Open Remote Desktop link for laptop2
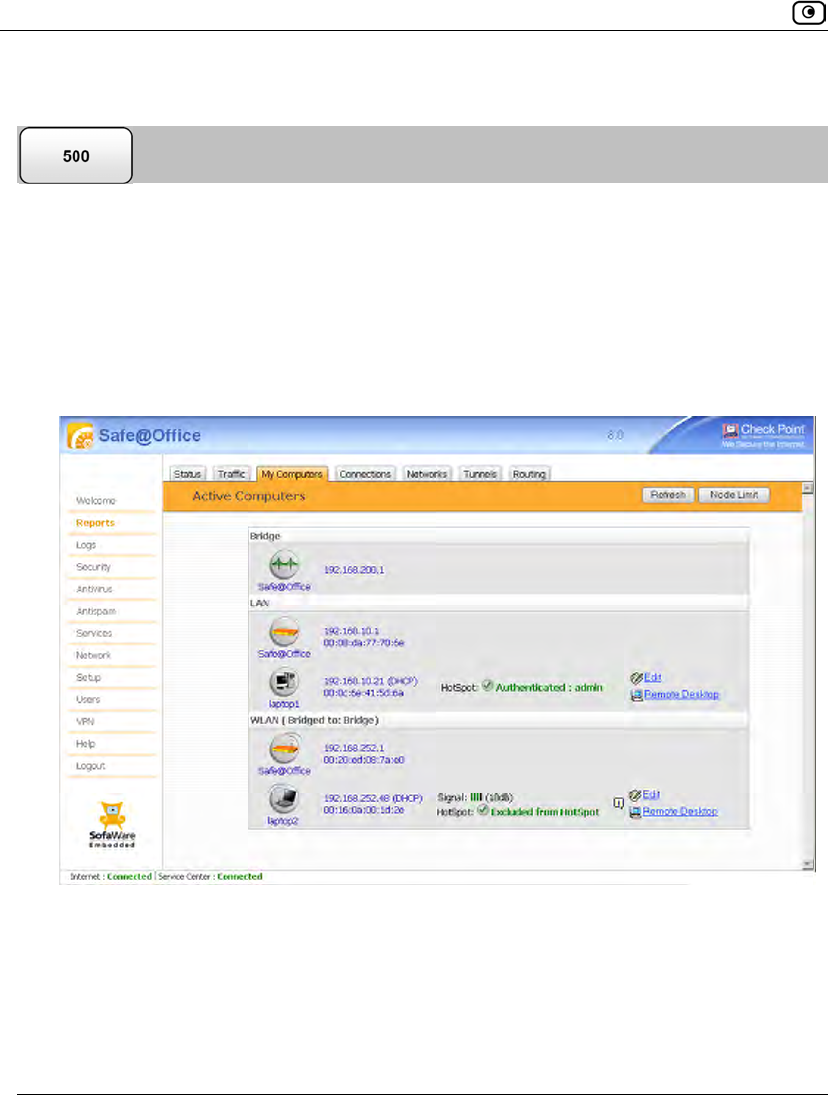 pos(680,812)
